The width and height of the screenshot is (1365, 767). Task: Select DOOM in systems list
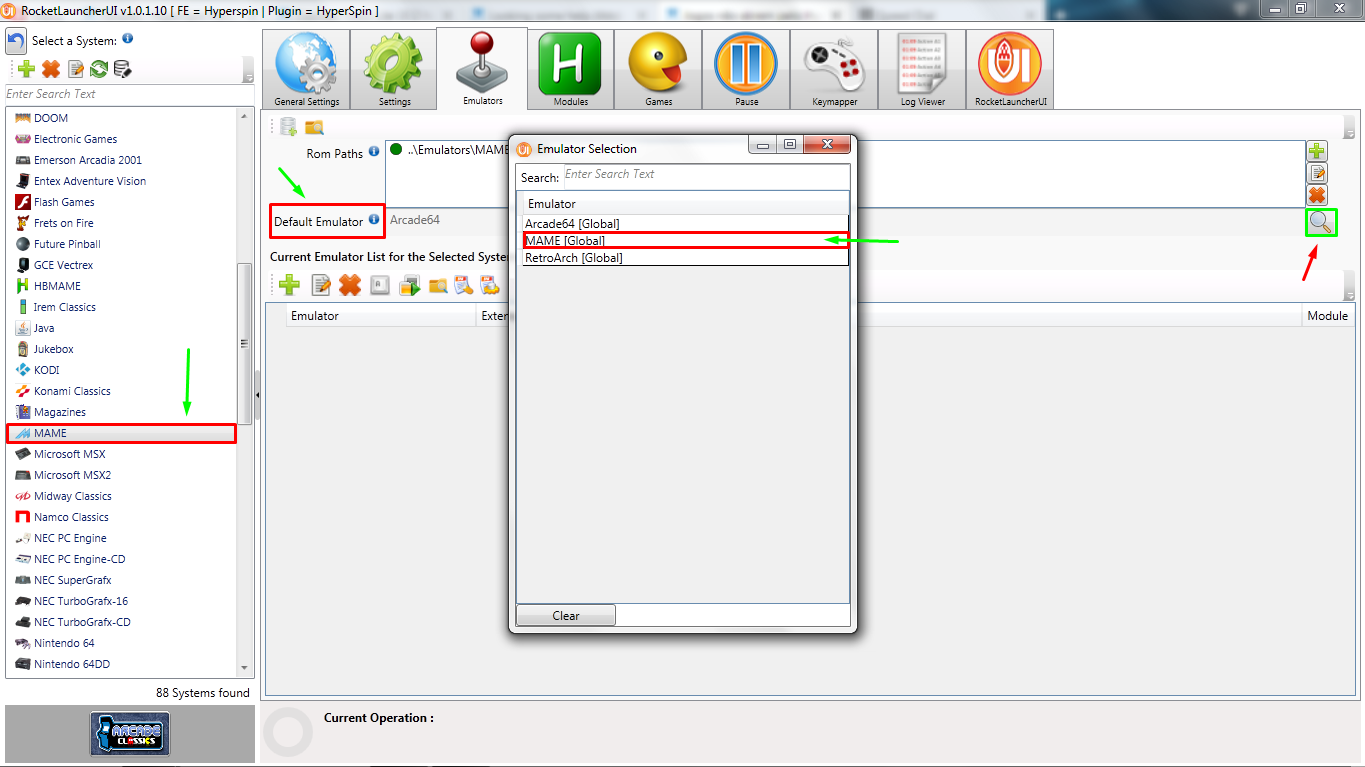pyautogui.click(x=121, y=118)
